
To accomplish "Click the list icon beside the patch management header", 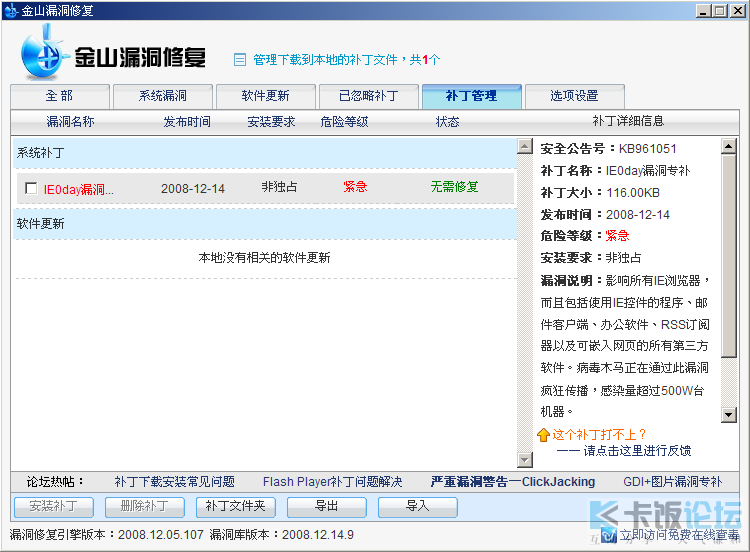I will [240, 60].
